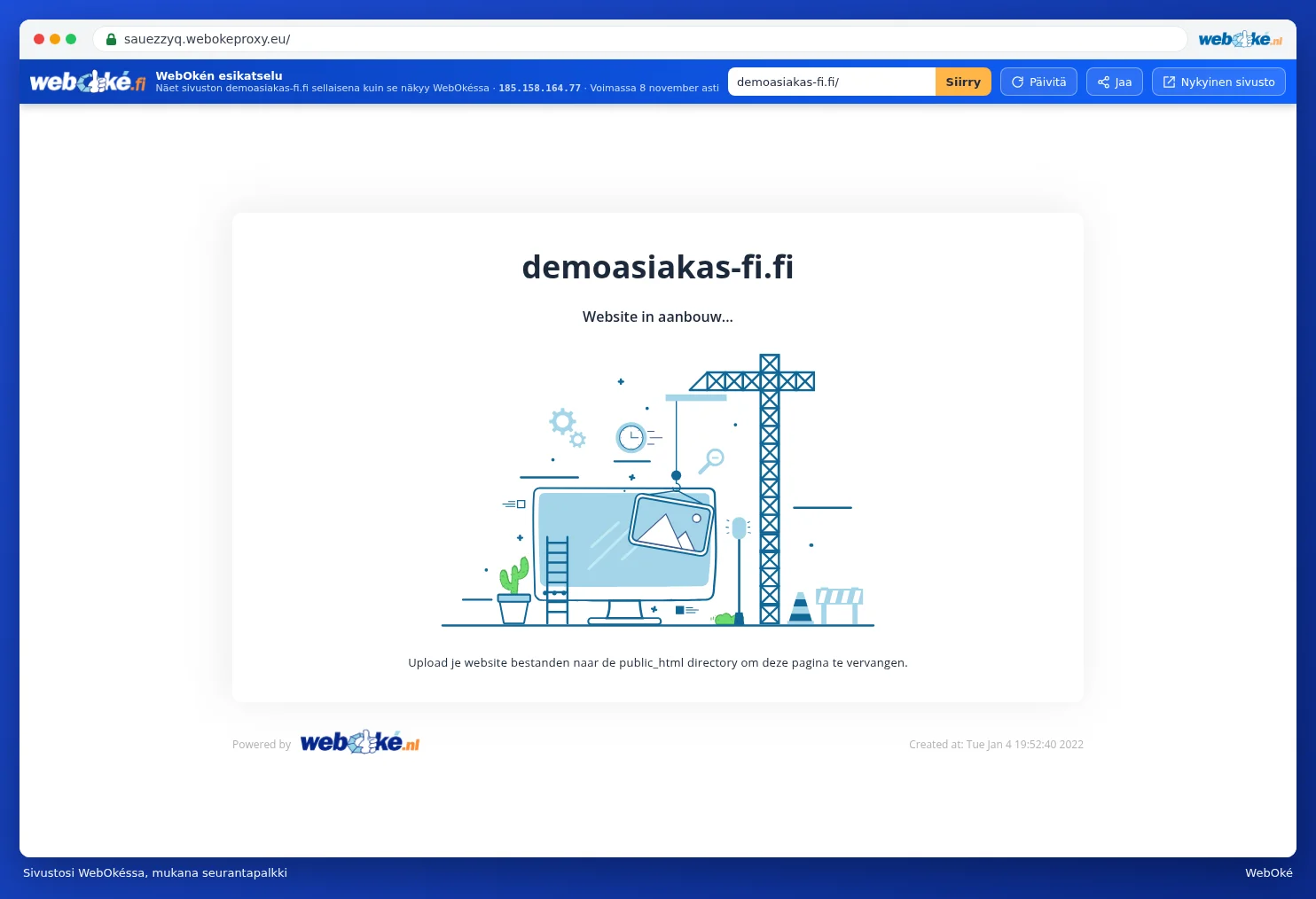The width and height of the screenshot is (1316, 899).
Task: Click the 'Powered by' text
Action: coord(262,745)
